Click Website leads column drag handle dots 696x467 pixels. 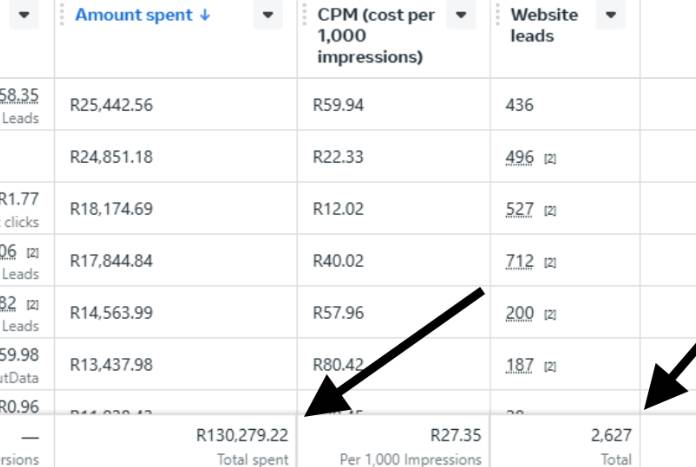pos(498,15)
